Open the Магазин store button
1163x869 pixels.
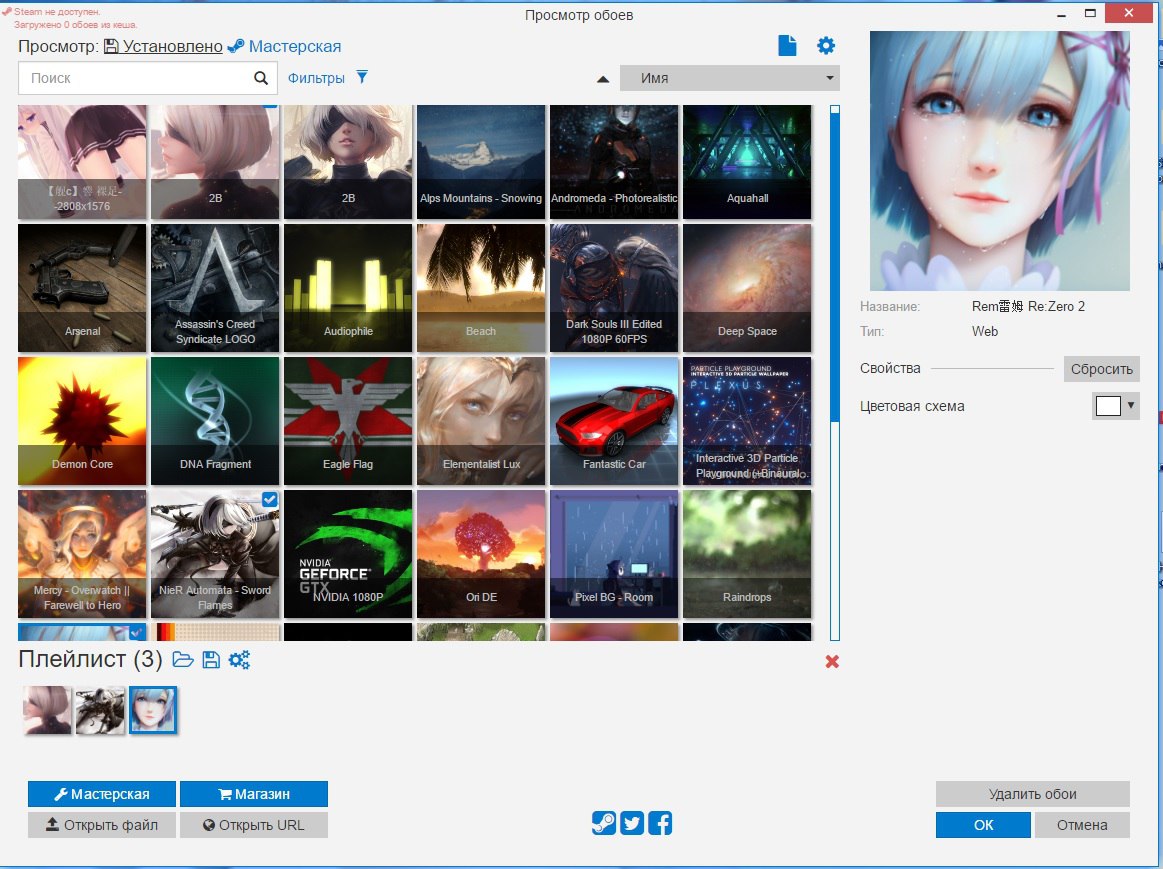[254, 794]
